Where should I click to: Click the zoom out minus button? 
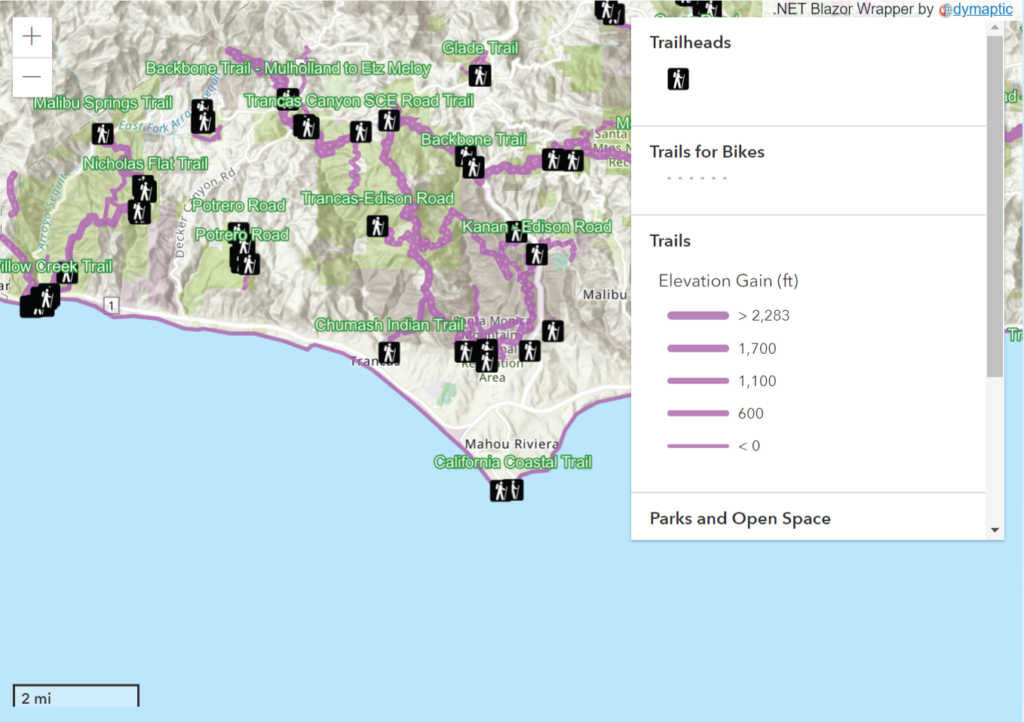point(32,77)
